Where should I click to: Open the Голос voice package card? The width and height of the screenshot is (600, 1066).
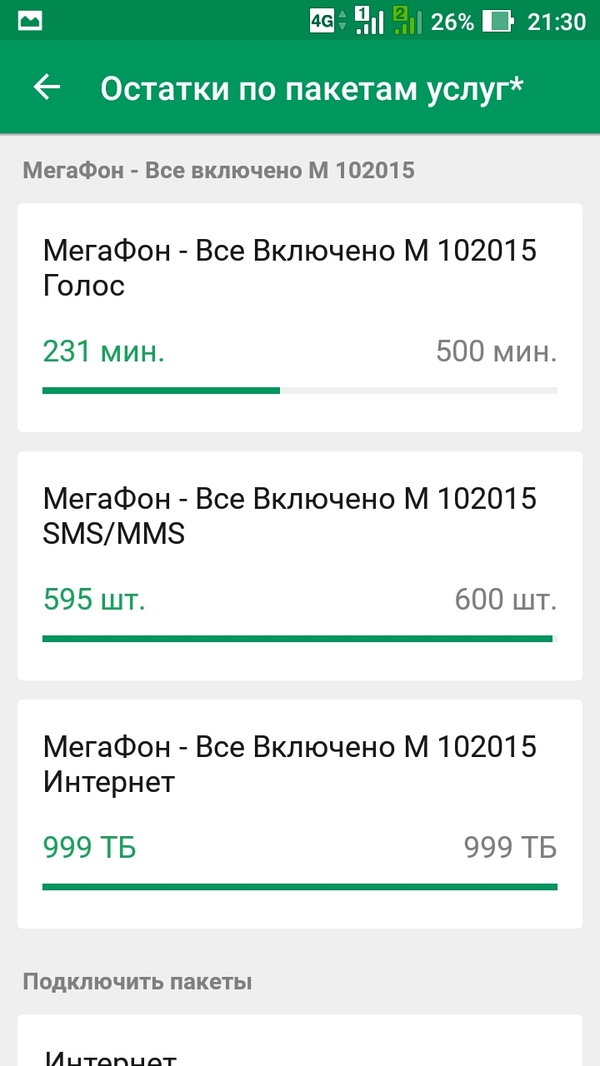click(300, 268)
